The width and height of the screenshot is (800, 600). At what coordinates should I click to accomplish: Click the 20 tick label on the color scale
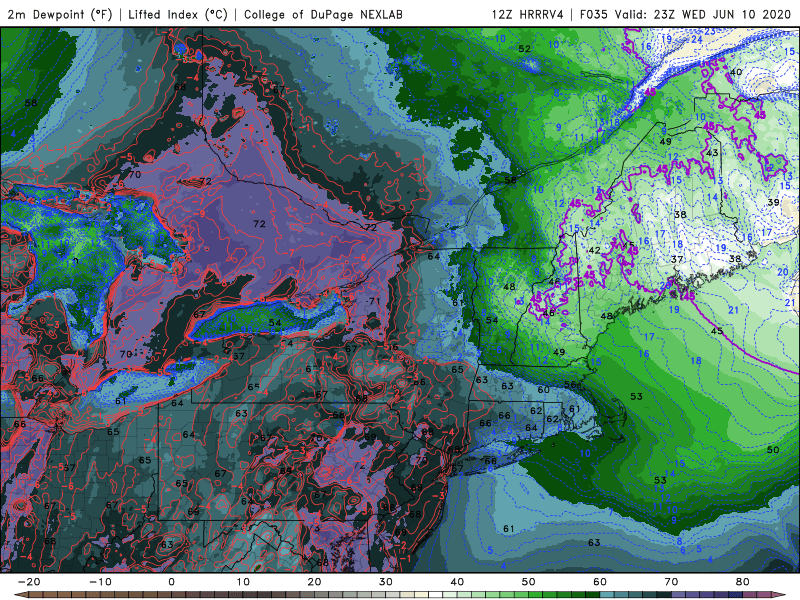click(314, 581)
